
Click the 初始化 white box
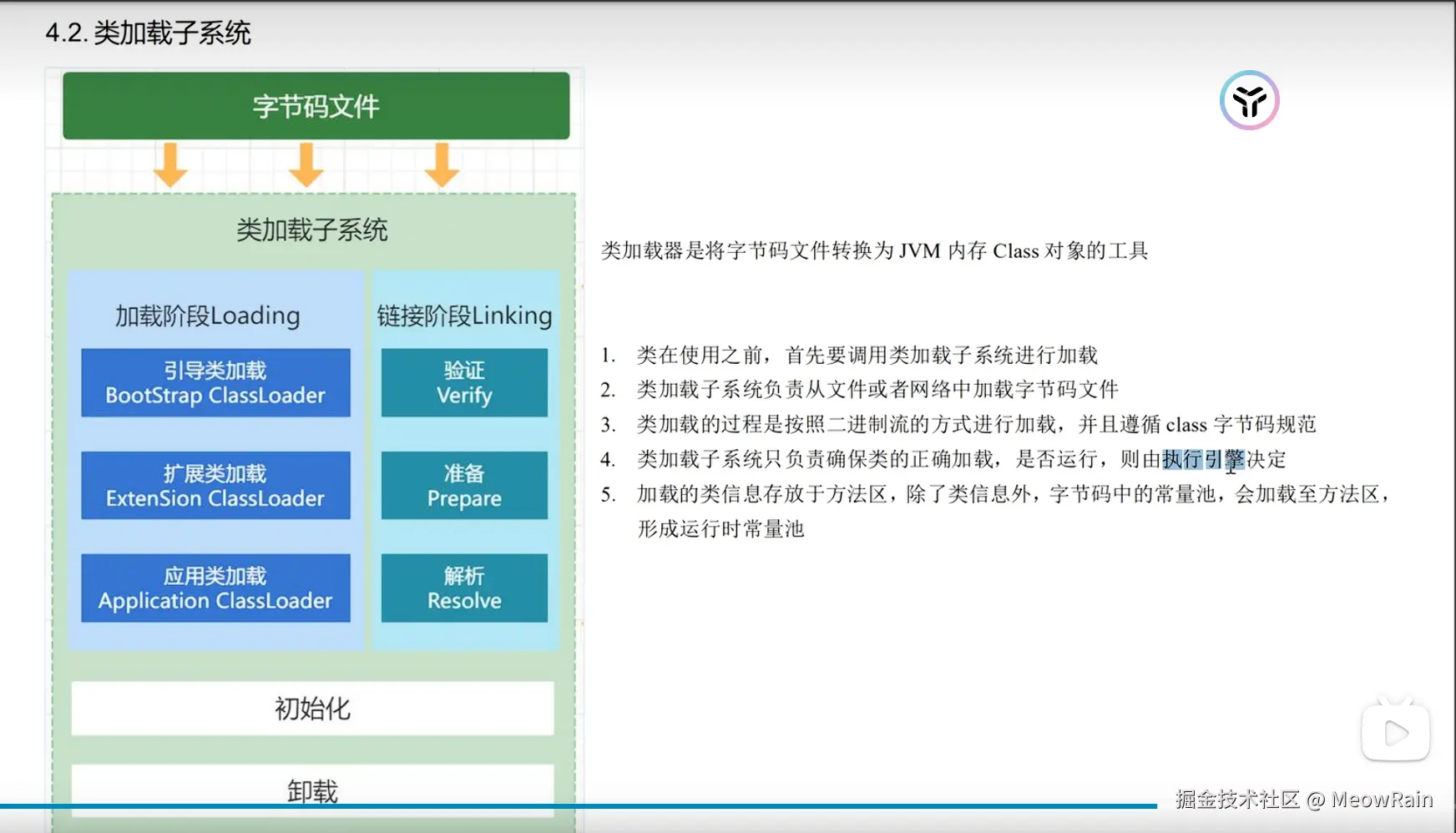[x=312, y=709]
